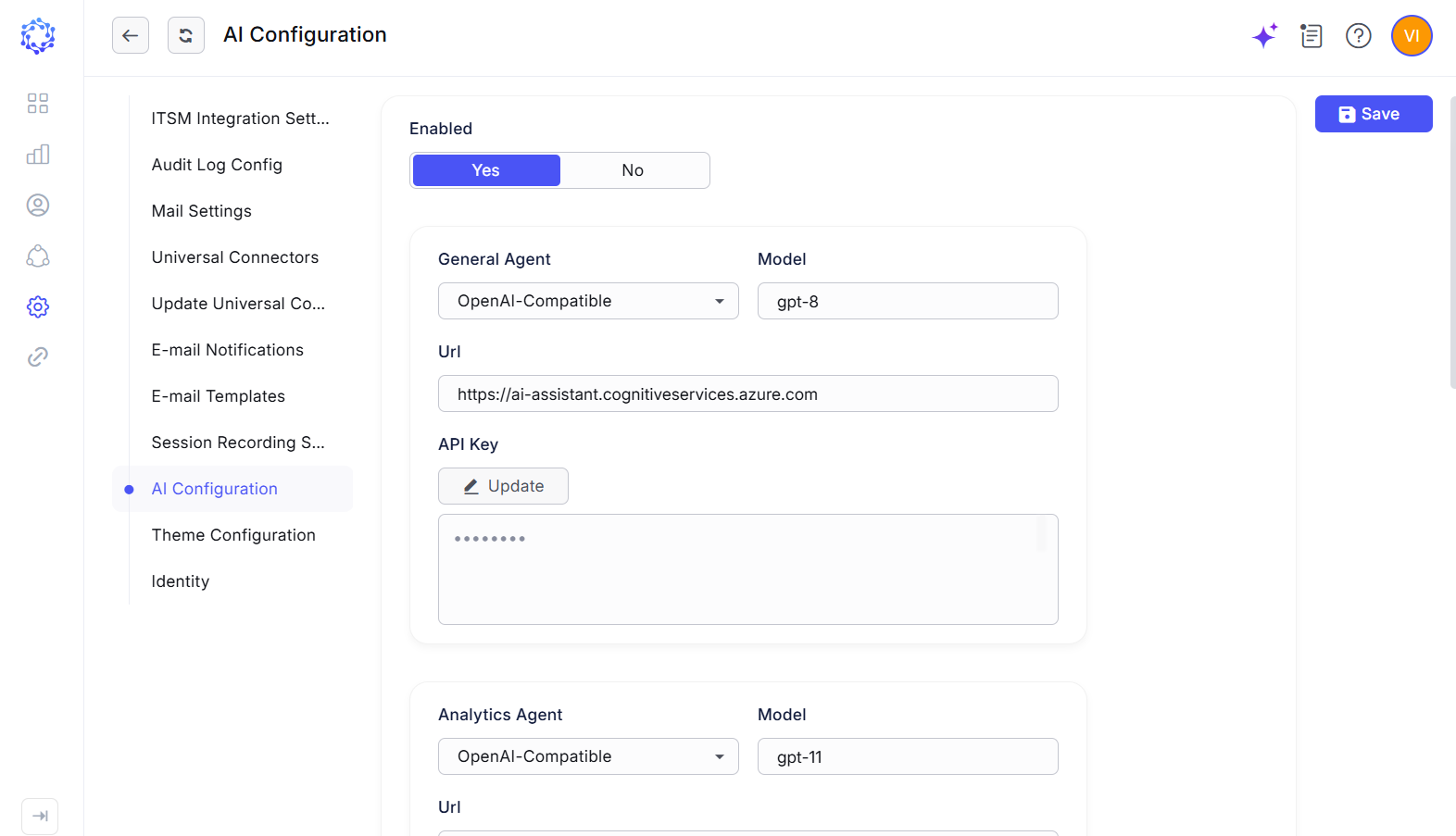Set Enabled to Yes
Image resolution: width=1456 pixels, height=836 pixels.
point(486,170)
